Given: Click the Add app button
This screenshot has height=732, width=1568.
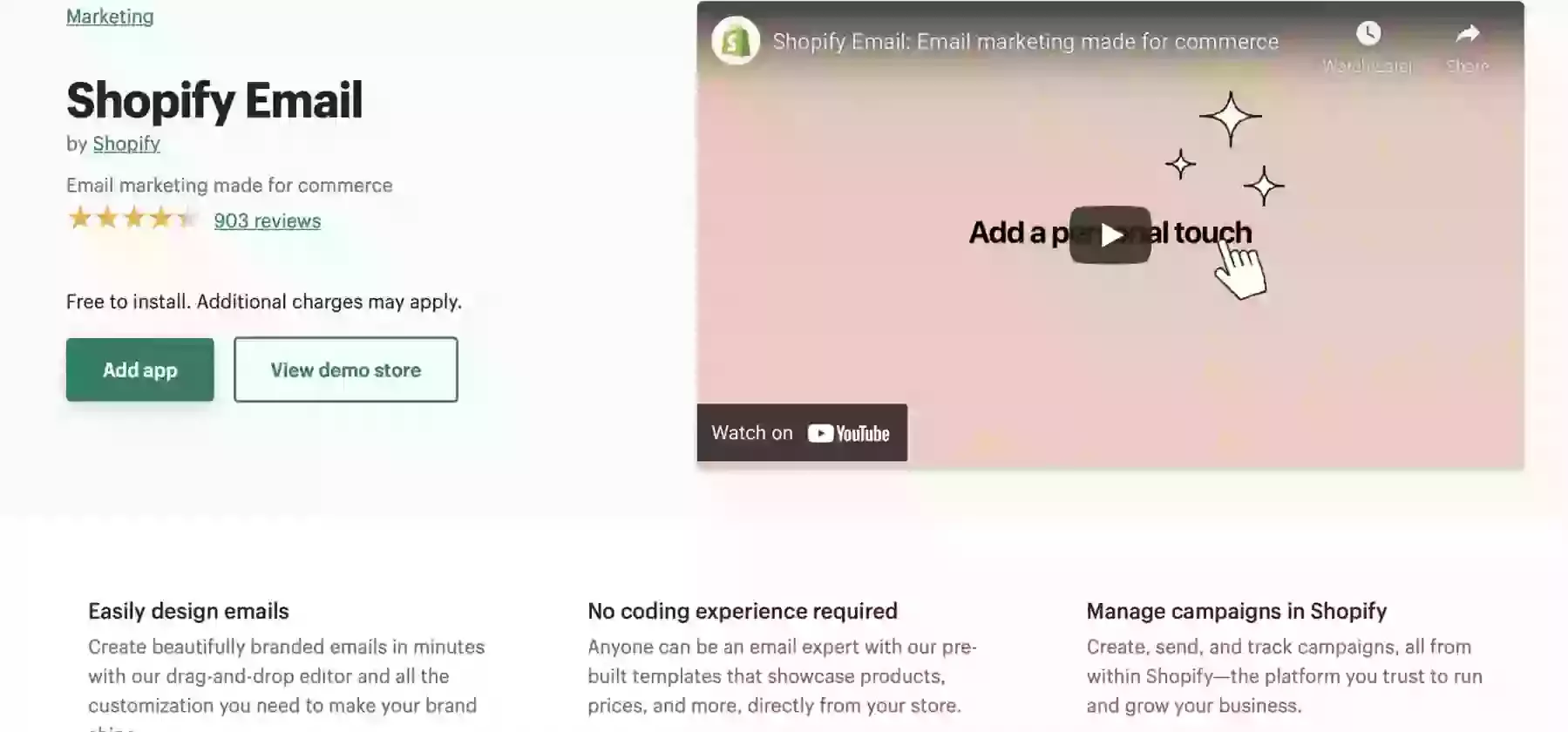Looking at the screenshot, I should click(139, 369).
